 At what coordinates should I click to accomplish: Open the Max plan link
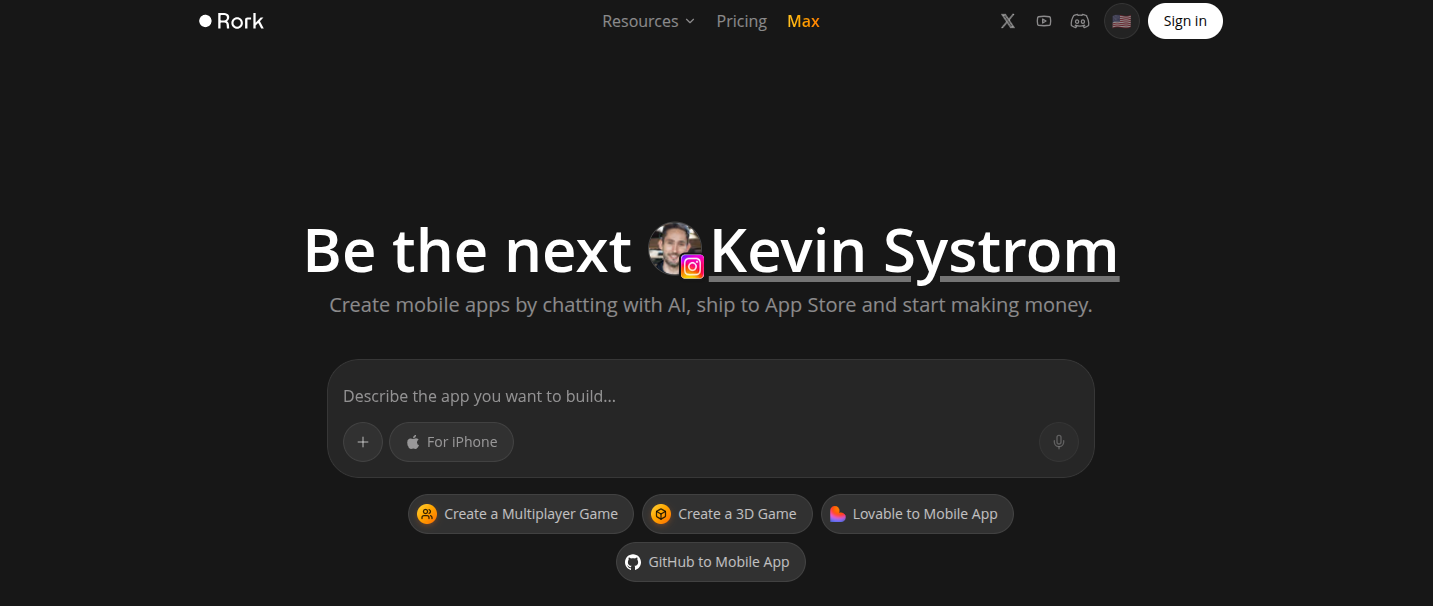coord(803,21)
